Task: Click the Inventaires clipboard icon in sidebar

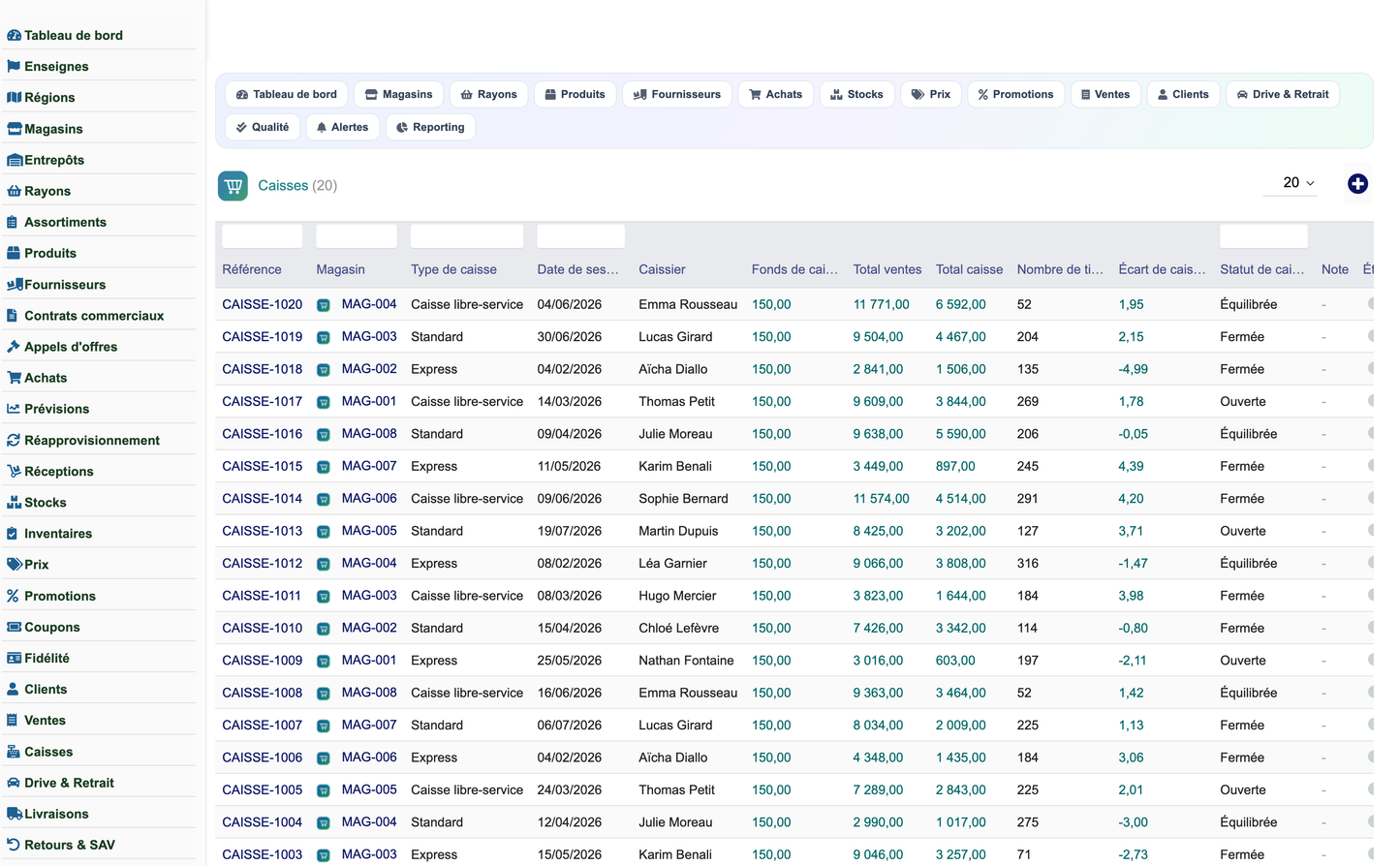Action: tap(13, 534)
